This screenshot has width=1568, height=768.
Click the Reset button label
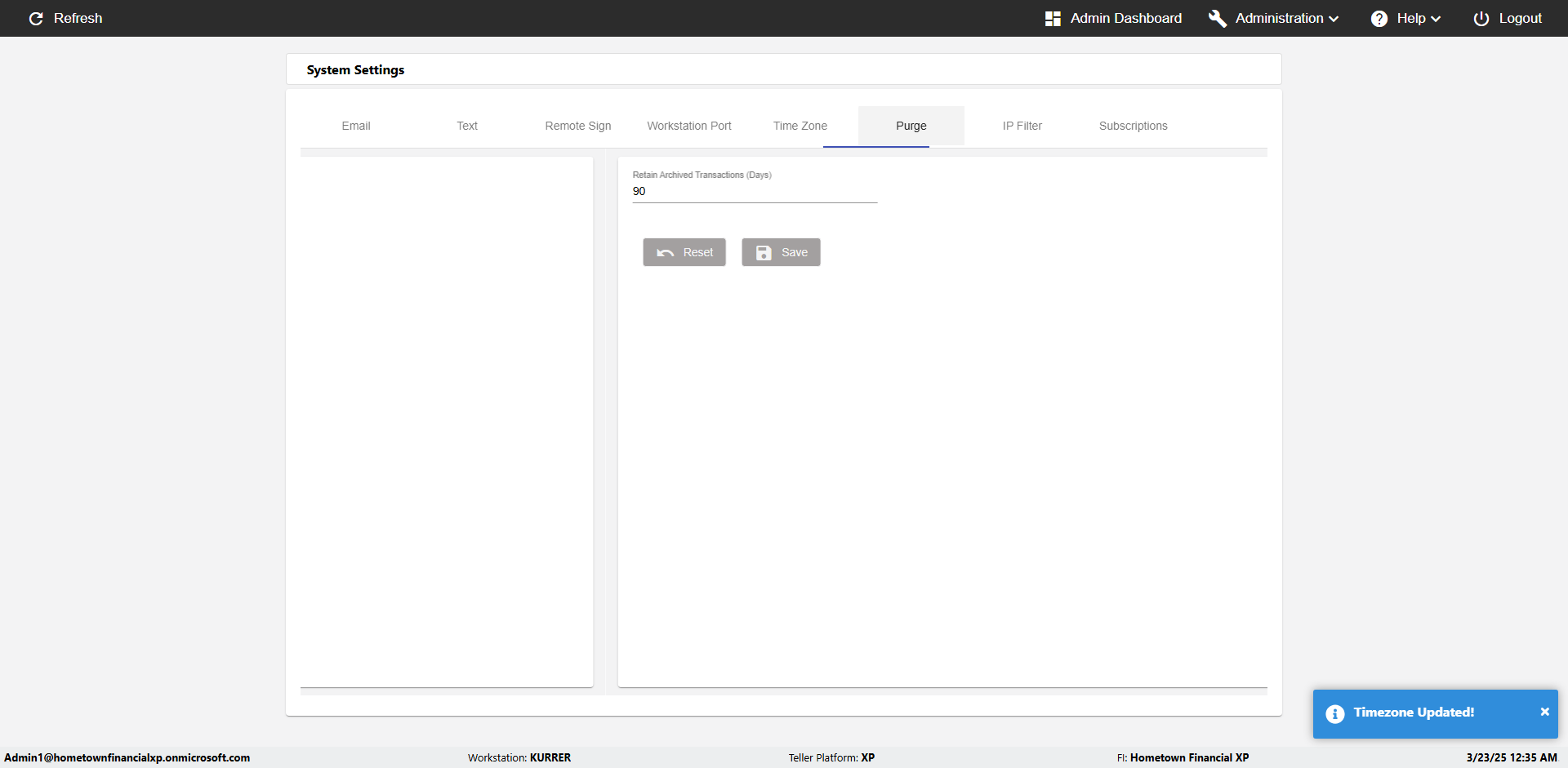(x=698, y=252)
